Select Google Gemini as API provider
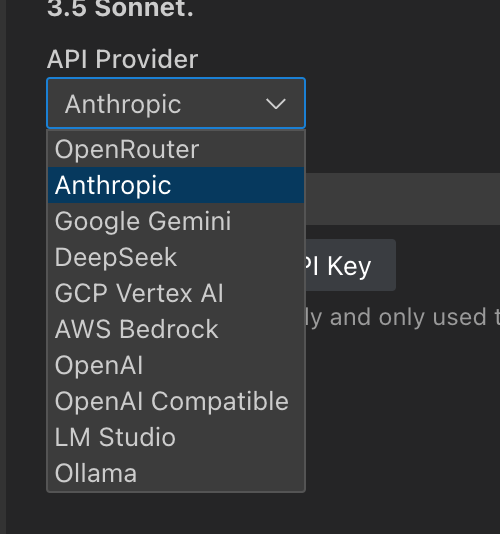The image size is (500, 534). click(x=176, y=221)
